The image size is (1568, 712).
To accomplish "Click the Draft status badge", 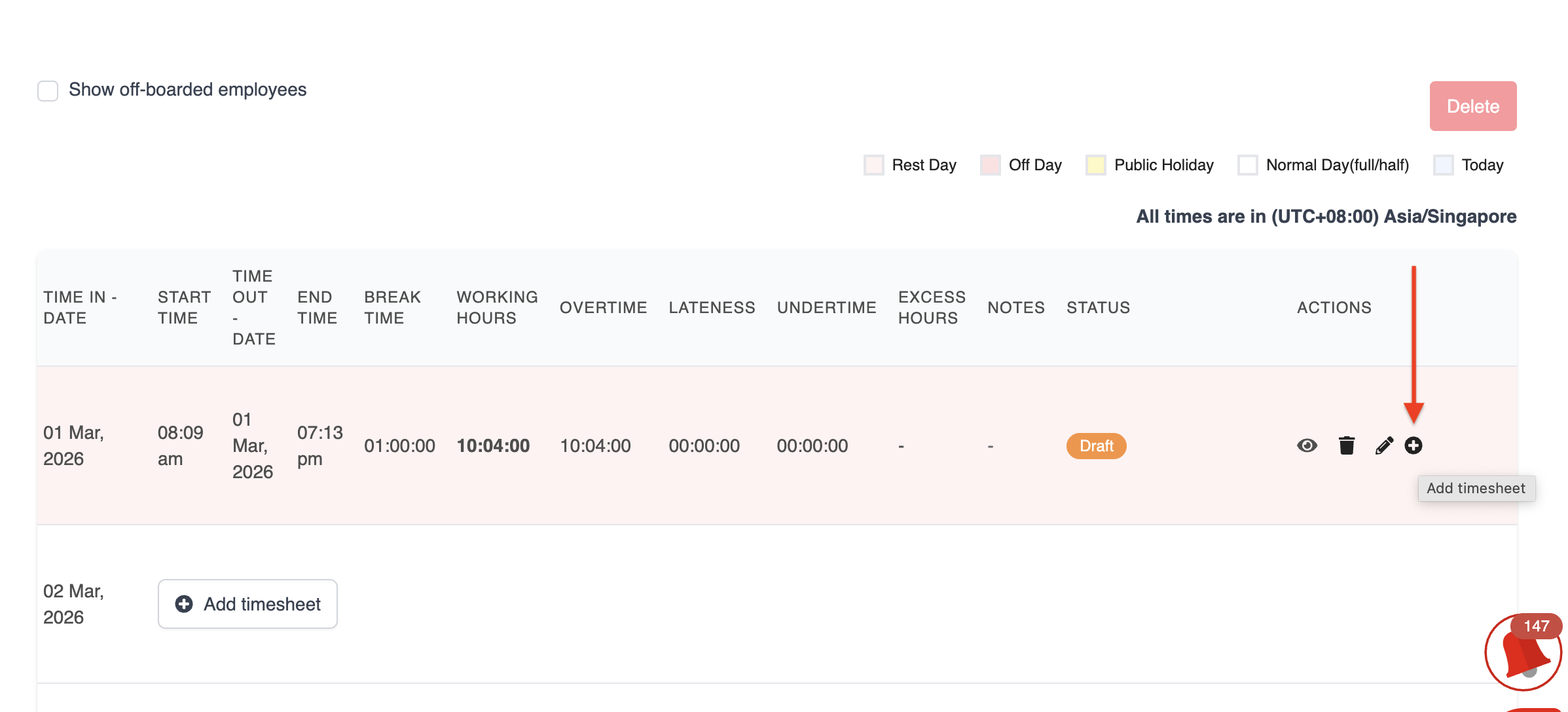I will point(1096,446).
